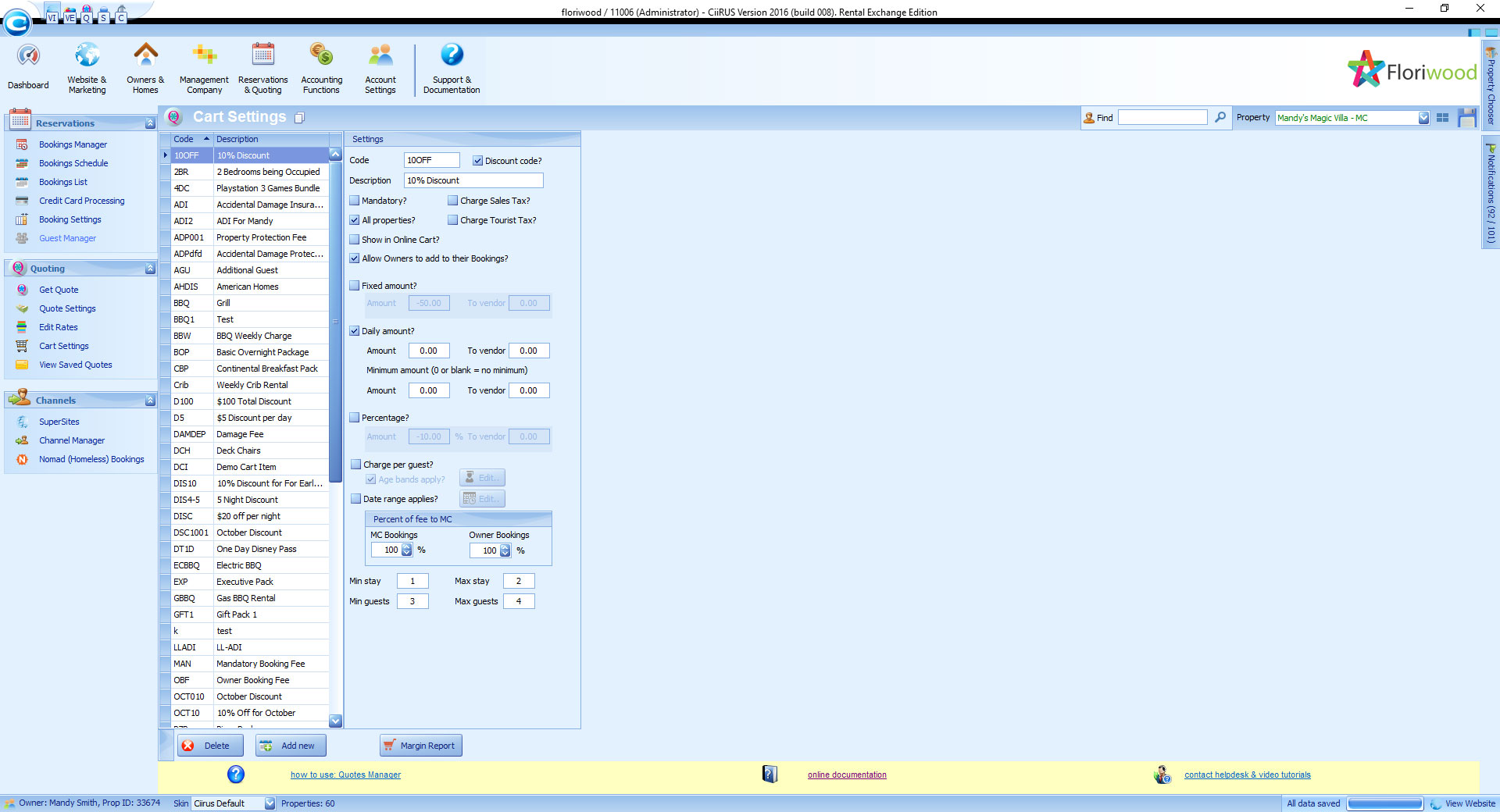Click the Find magnifier search icon
This screenshot has width=1500, height=812.
click(1220, 117)
